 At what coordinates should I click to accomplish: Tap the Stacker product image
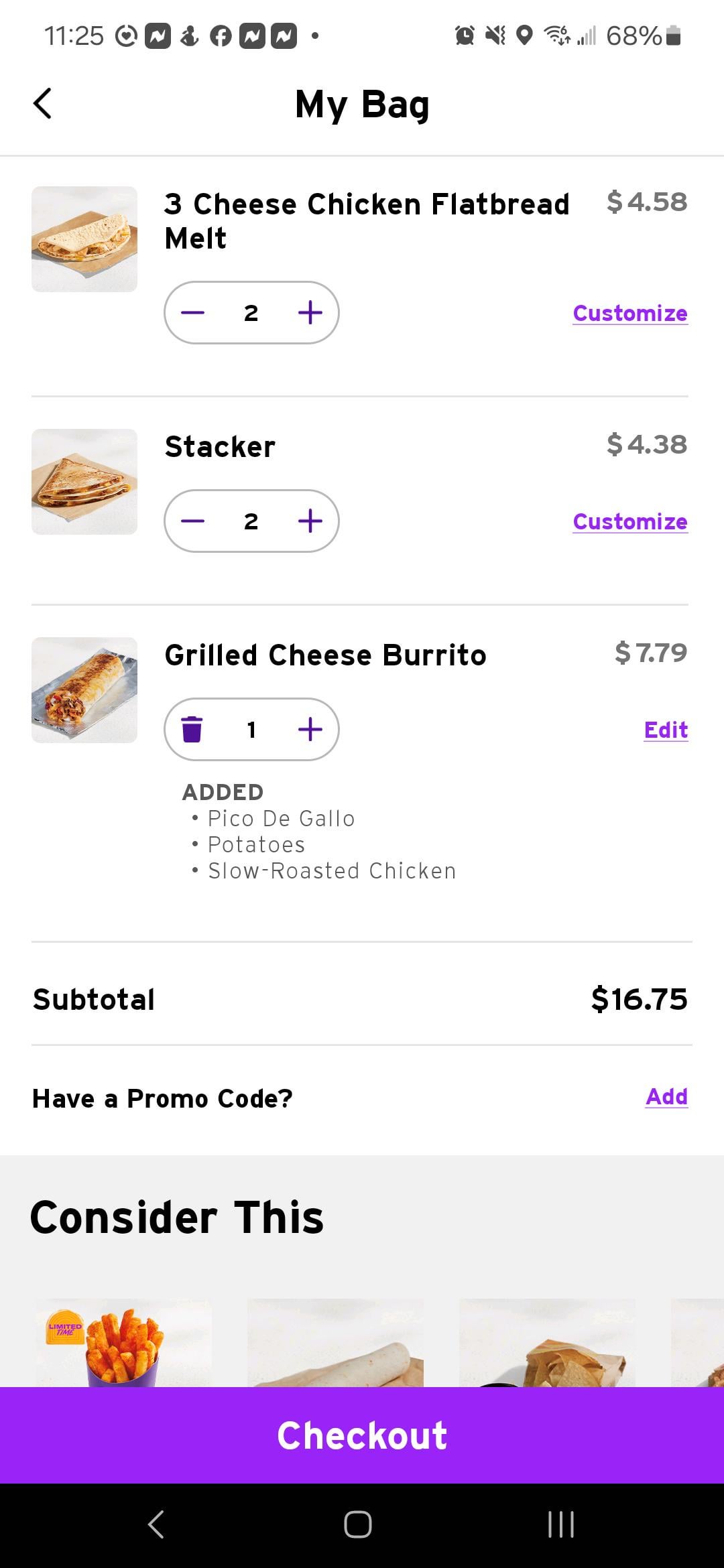(x=84, y=482)
